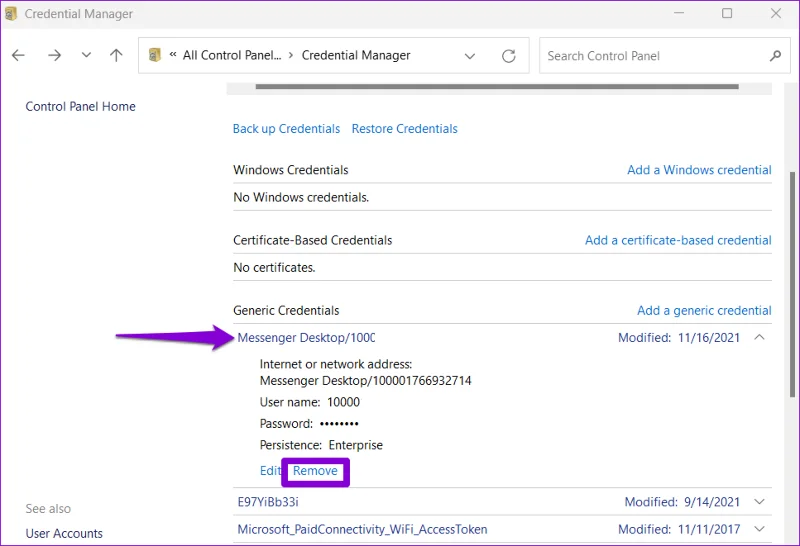Viewport: 800px width, 546px height.
Task: Click the Persistence: Enterprise text
Action: 321,445
